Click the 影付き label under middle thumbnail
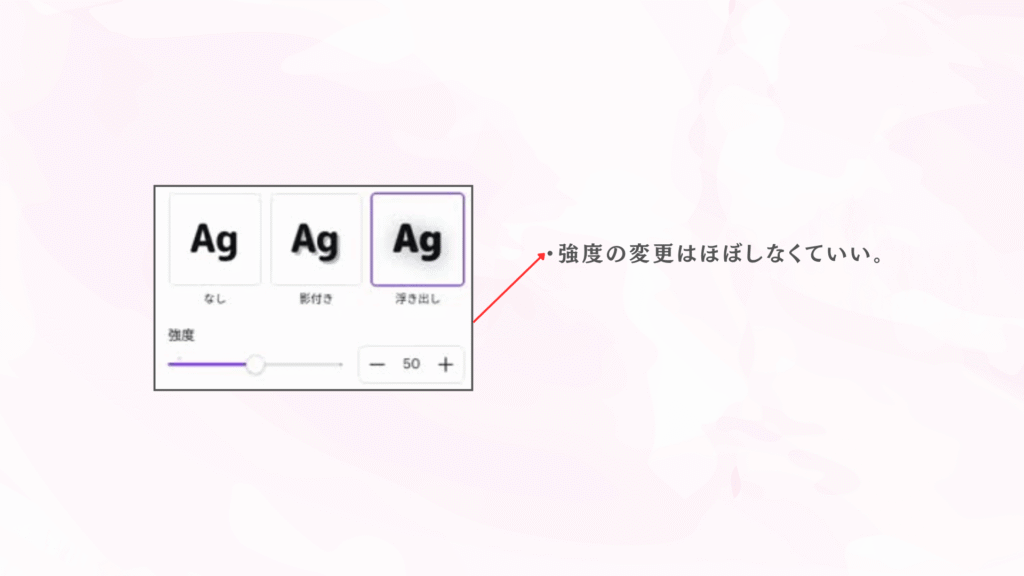This screenshot has width=1024, height=576. click(316, 299)
